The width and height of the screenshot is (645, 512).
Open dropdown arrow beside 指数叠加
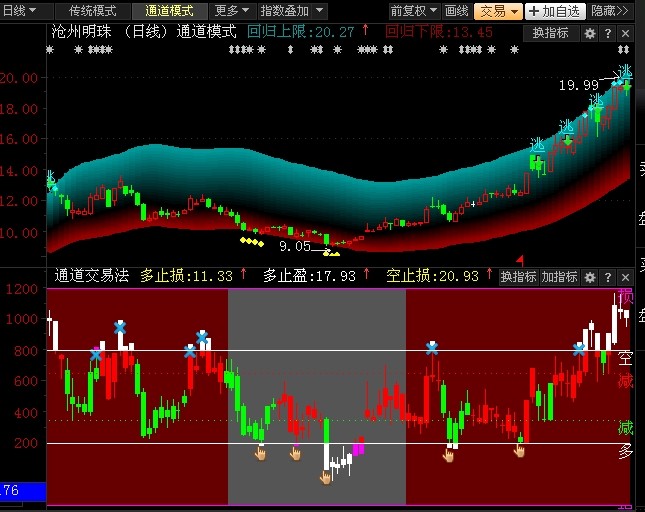click(320, 11)
